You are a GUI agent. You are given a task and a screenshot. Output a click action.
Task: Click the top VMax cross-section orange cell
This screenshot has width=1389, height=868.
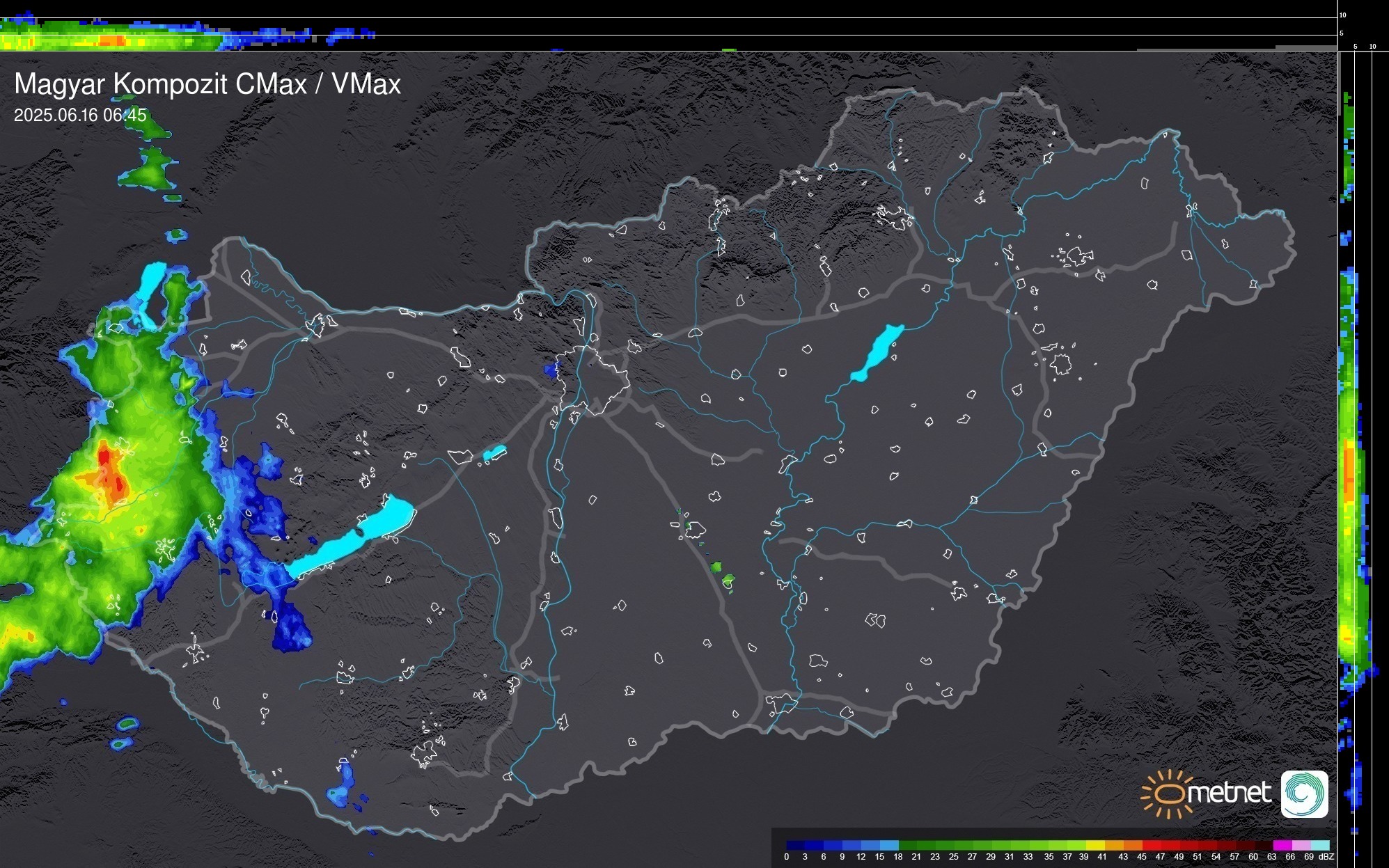point(113,42)
